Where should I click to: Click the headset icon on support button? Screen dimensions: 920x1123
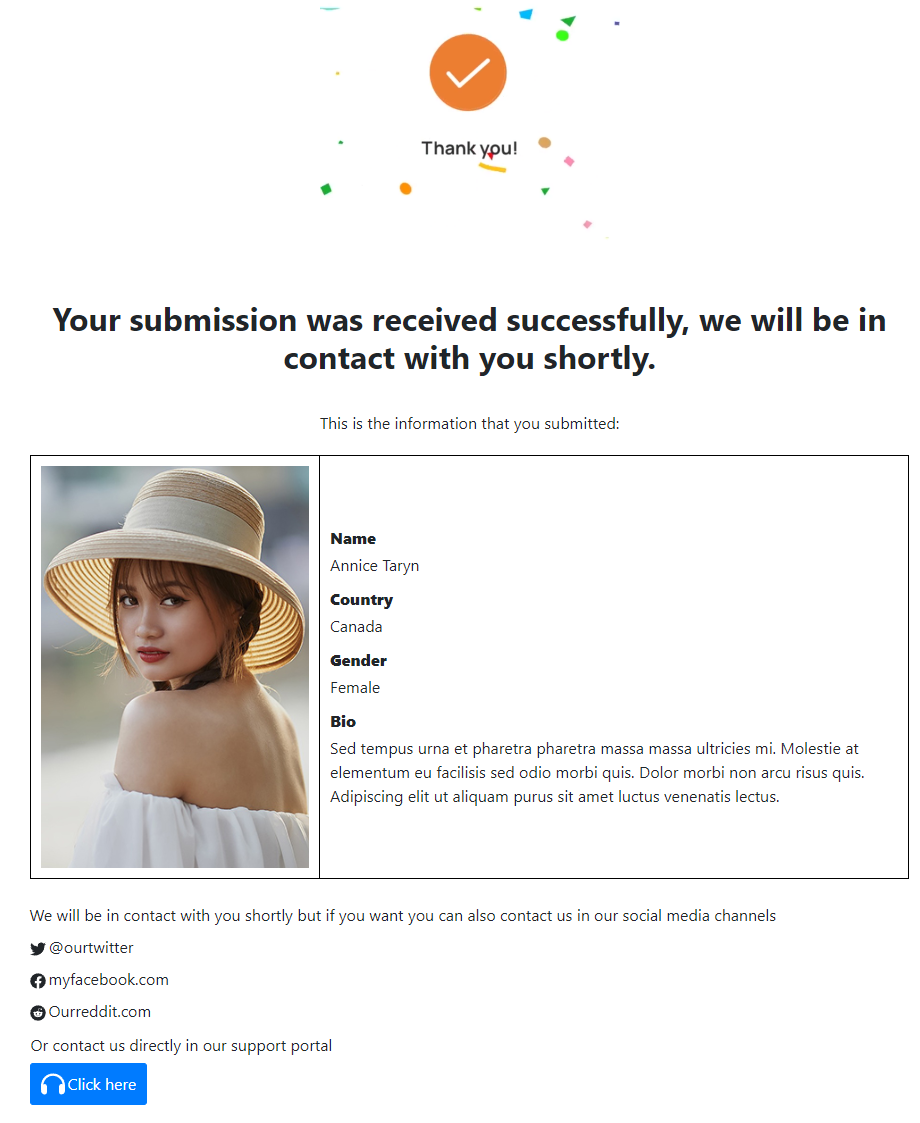tap(53, 1084)
